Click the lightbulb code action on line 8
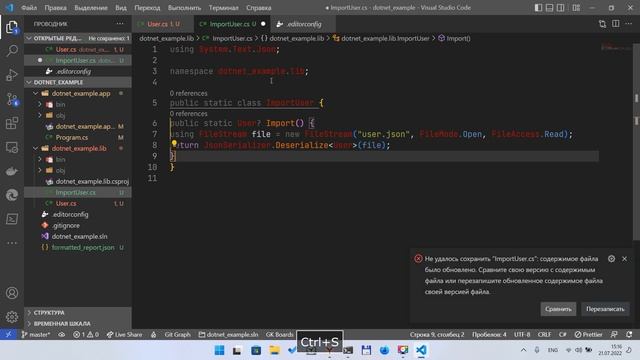Screen dimensions: 640x360 tap(174, 143)
